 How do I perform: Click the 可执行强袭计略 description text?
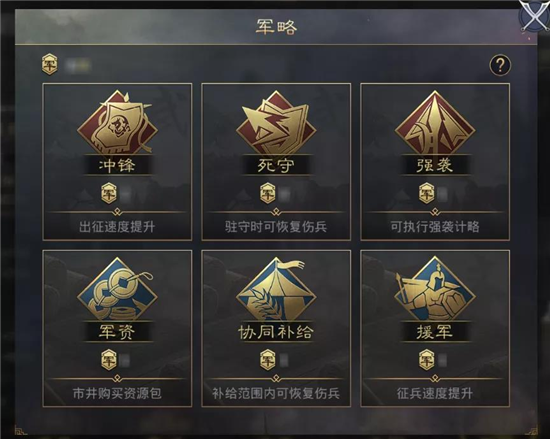click(x=435, y=227)
